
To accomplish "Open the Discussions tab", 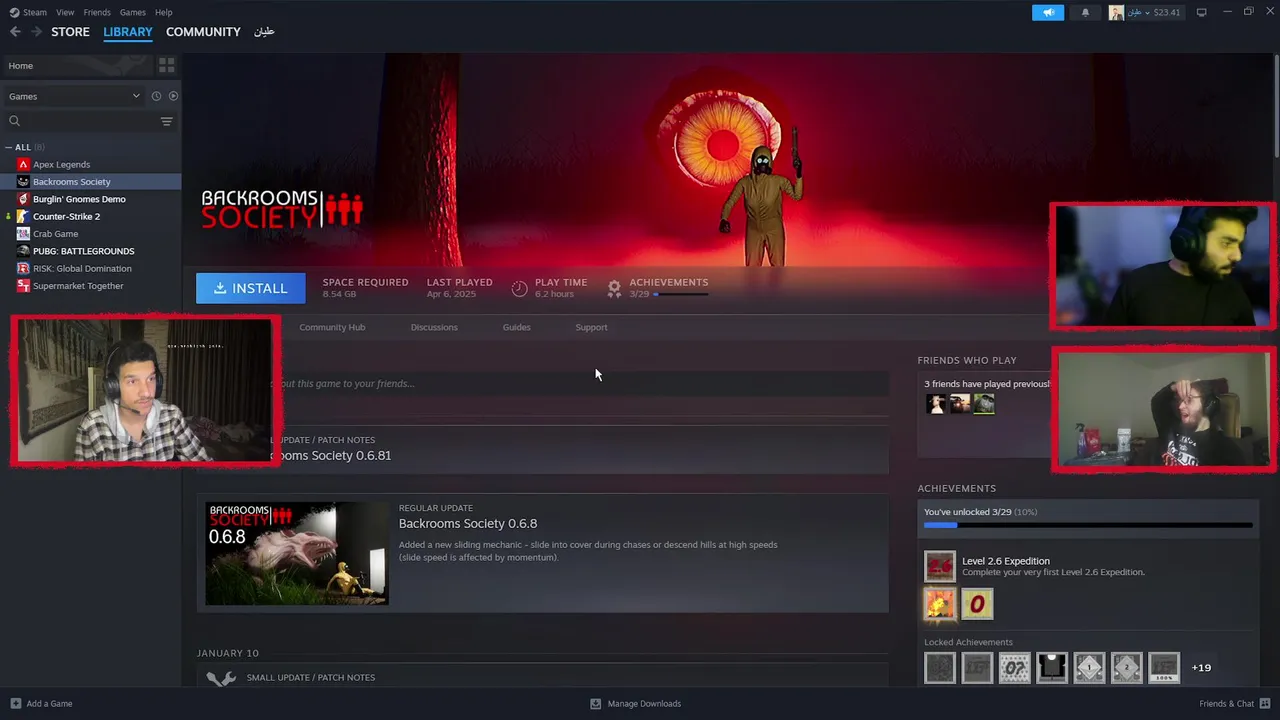I will pos(434,327).
